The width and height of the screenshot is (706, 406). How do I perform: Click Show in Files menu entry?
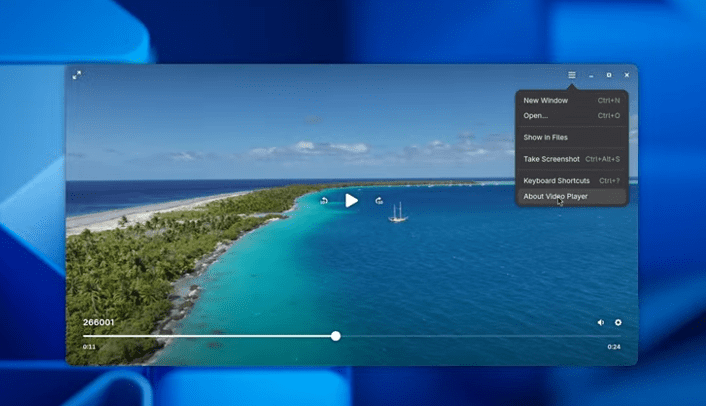click(546, 137)
